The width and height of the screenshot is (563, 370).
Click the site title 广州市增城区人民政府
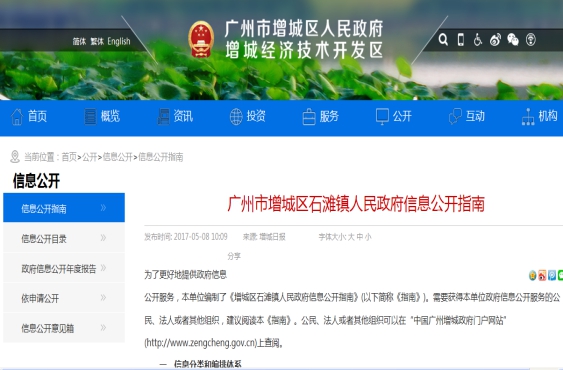pyautogui.click(x=304, y=29)
